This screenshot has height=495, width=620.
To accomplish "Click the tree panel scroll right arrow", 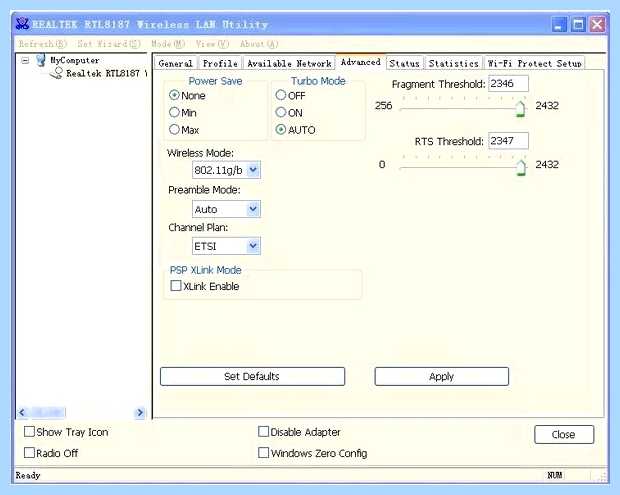I will (140, 413).
